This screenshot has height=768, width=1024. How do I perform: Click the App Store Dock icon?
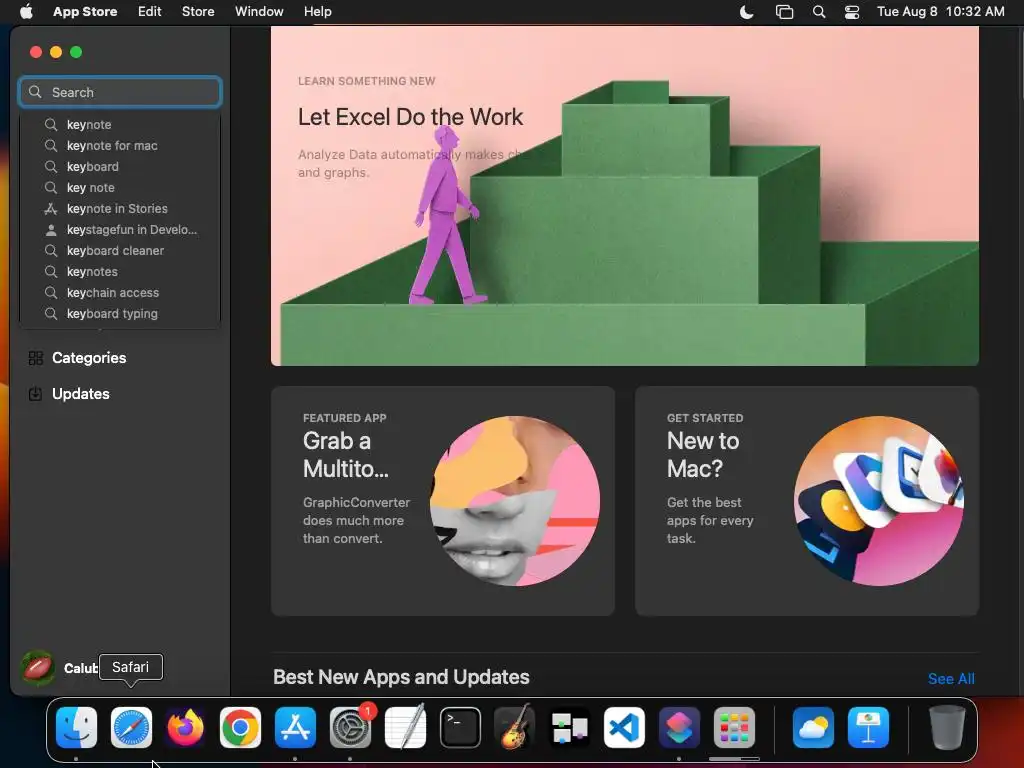point(295,727)
